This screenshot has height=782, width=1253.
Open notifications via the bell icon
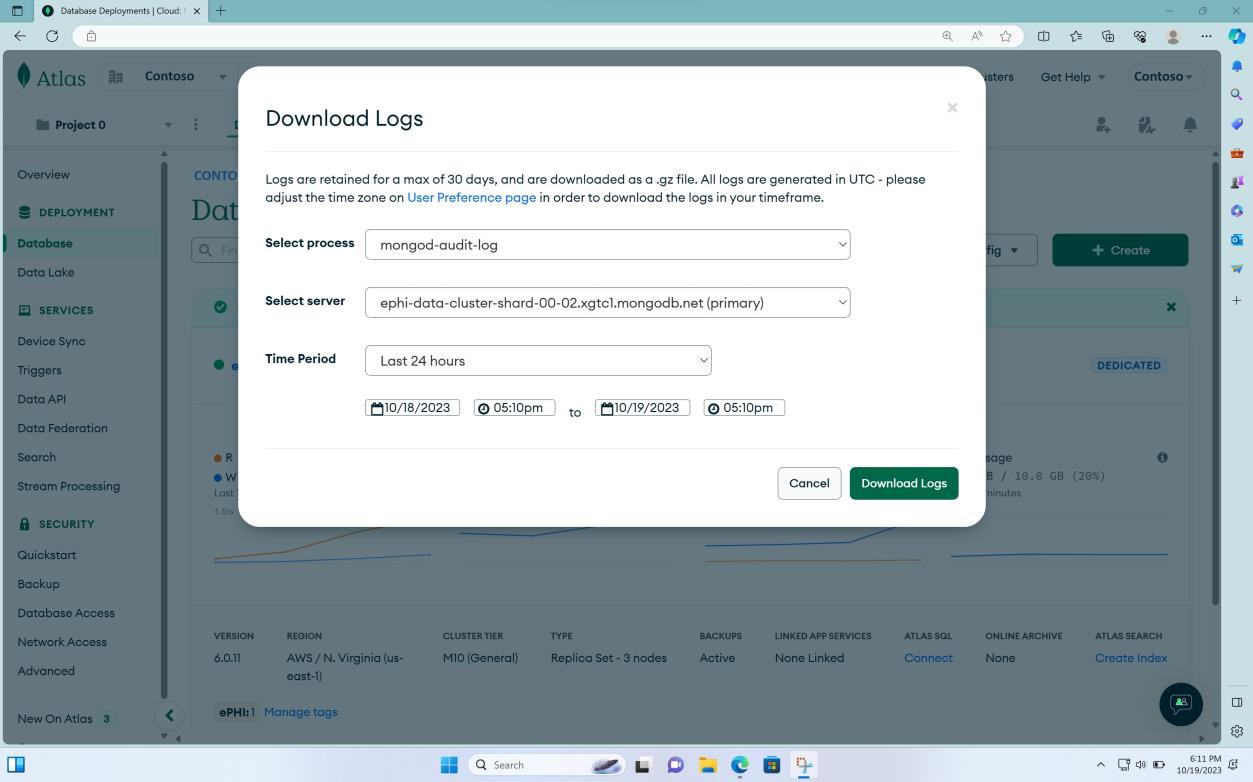pyautogui.click(x=1189, y=124)
